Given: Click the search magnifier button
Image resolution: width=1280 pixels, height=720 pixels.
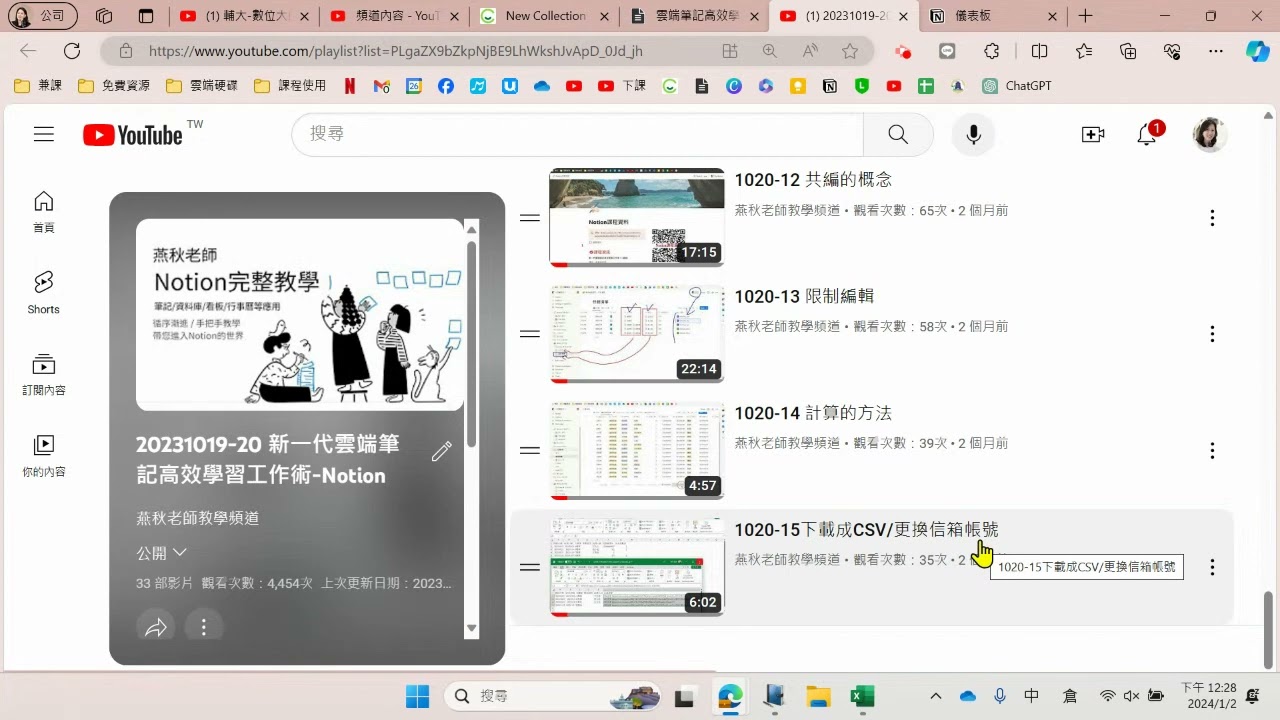Looking at the screenshot, I should click(x=898, y=134).
